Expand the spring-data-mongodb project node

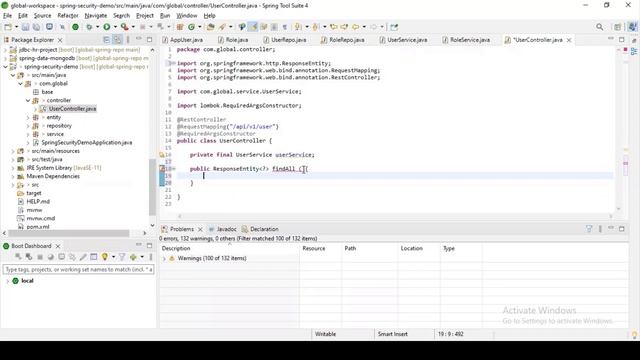[x=5, y=58]
